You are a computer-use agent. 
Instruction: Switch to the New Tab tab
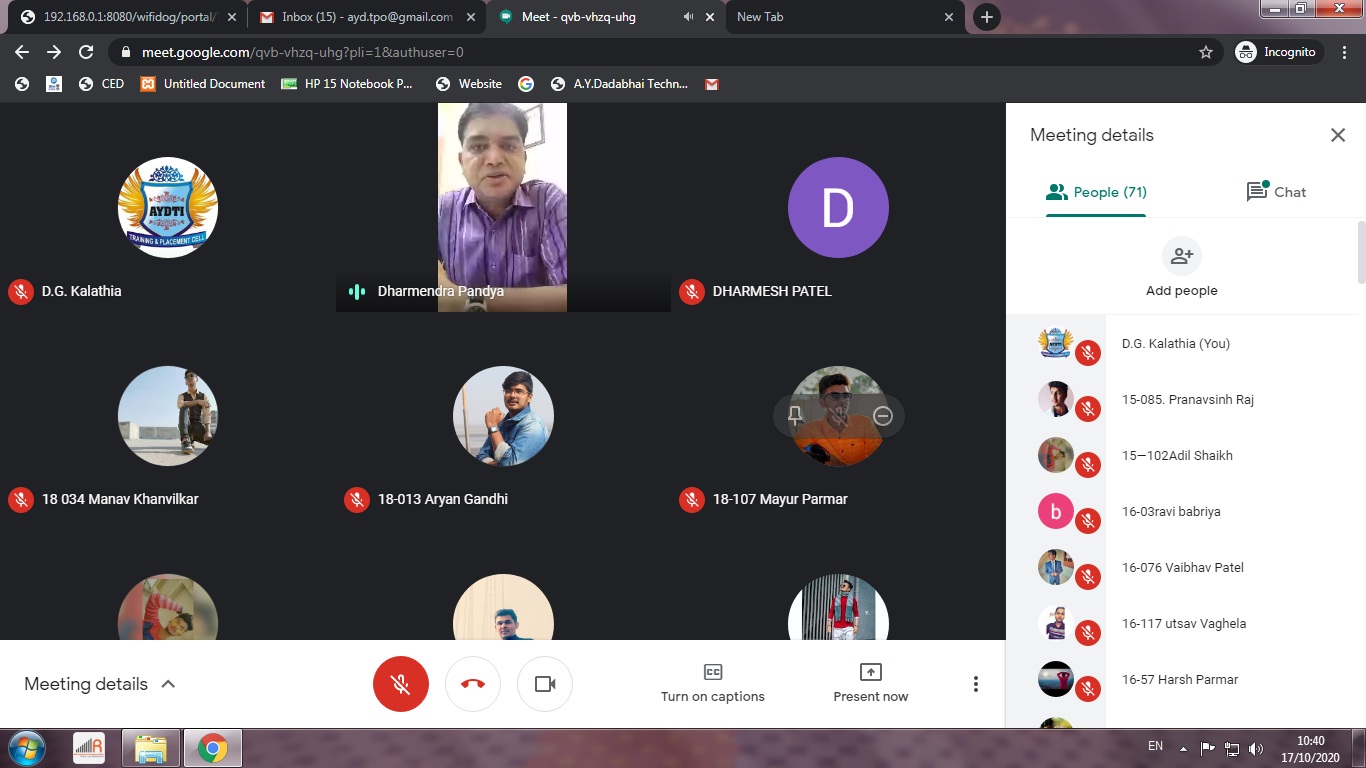[845, 17]
